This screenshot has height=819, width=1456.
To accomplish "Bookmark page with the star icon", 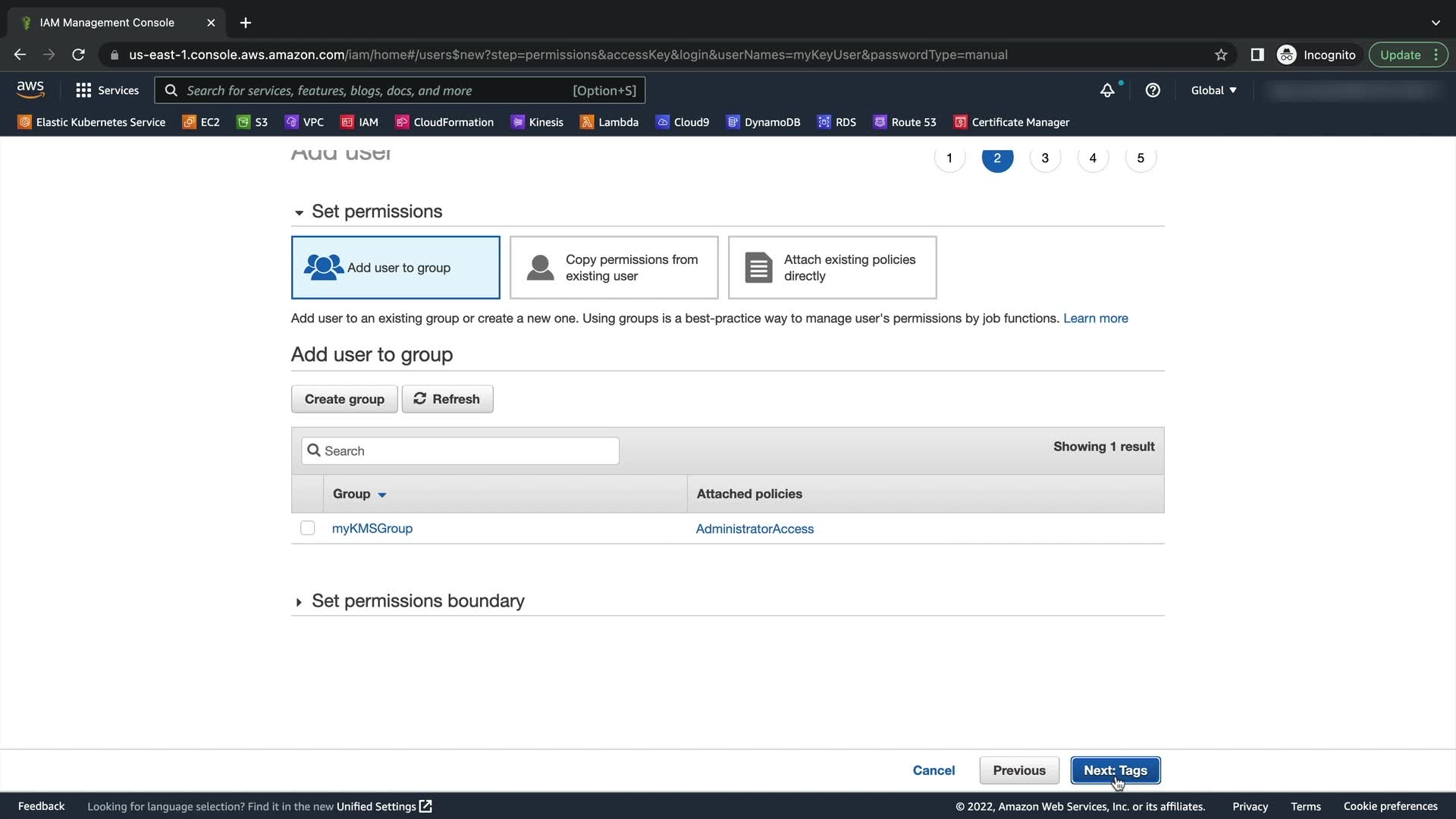I will [x=1221, y=55].
